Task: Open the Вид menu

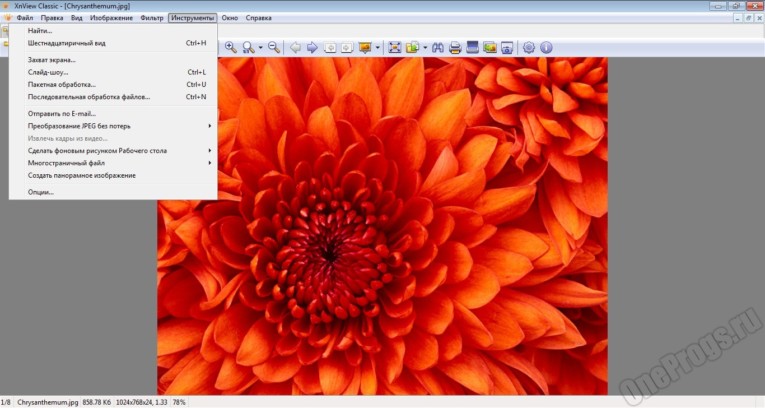Action: coord(77,18)
